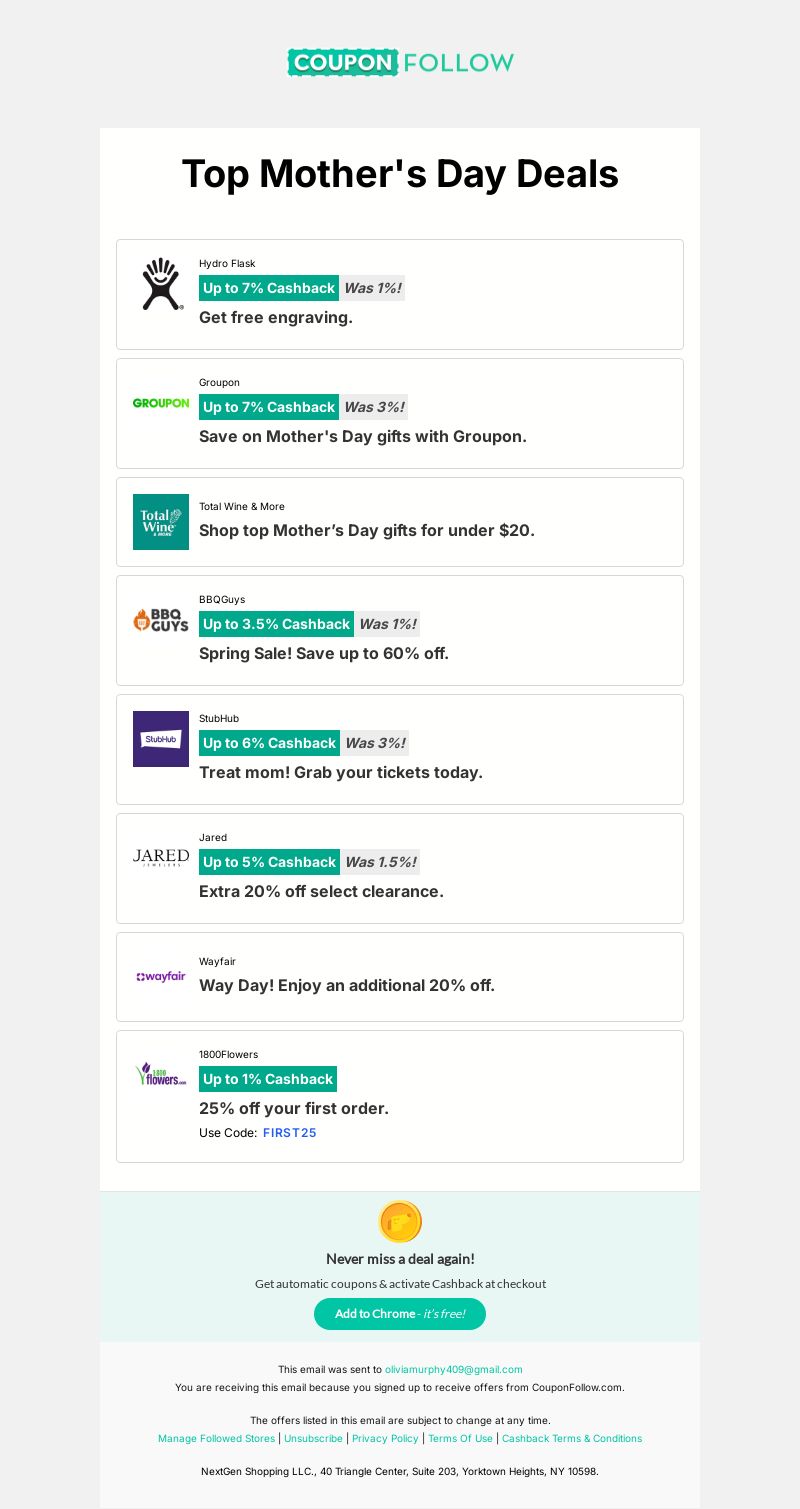The image size is (800, 1509).
Task: Open the Hydro Flask logo icon
Action: (x=161, y=284)
